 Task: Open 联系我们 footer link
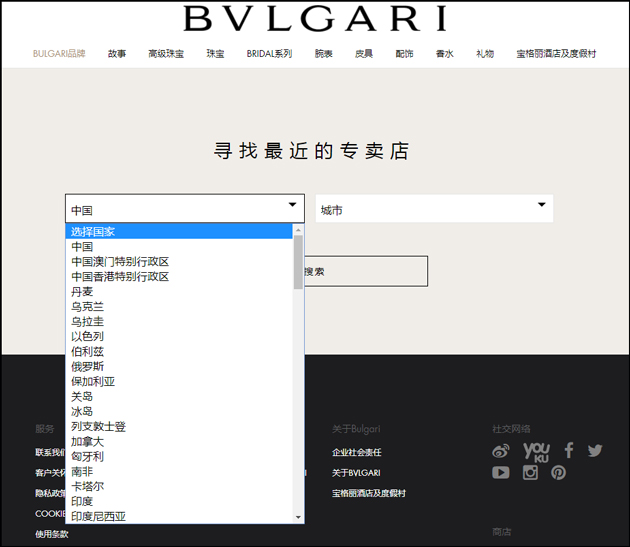point(50,452)
